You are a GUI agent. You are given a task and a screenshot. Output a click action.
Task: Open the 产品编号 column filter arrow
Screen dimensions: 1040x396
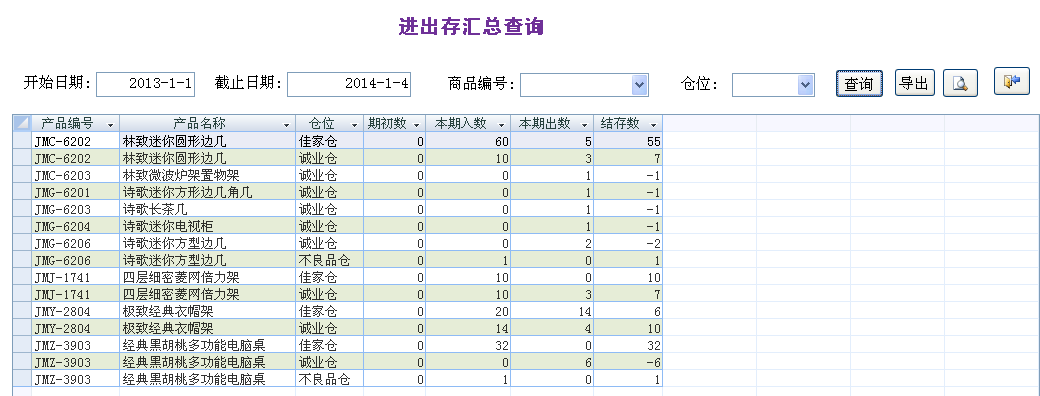(x=110, y=125)
